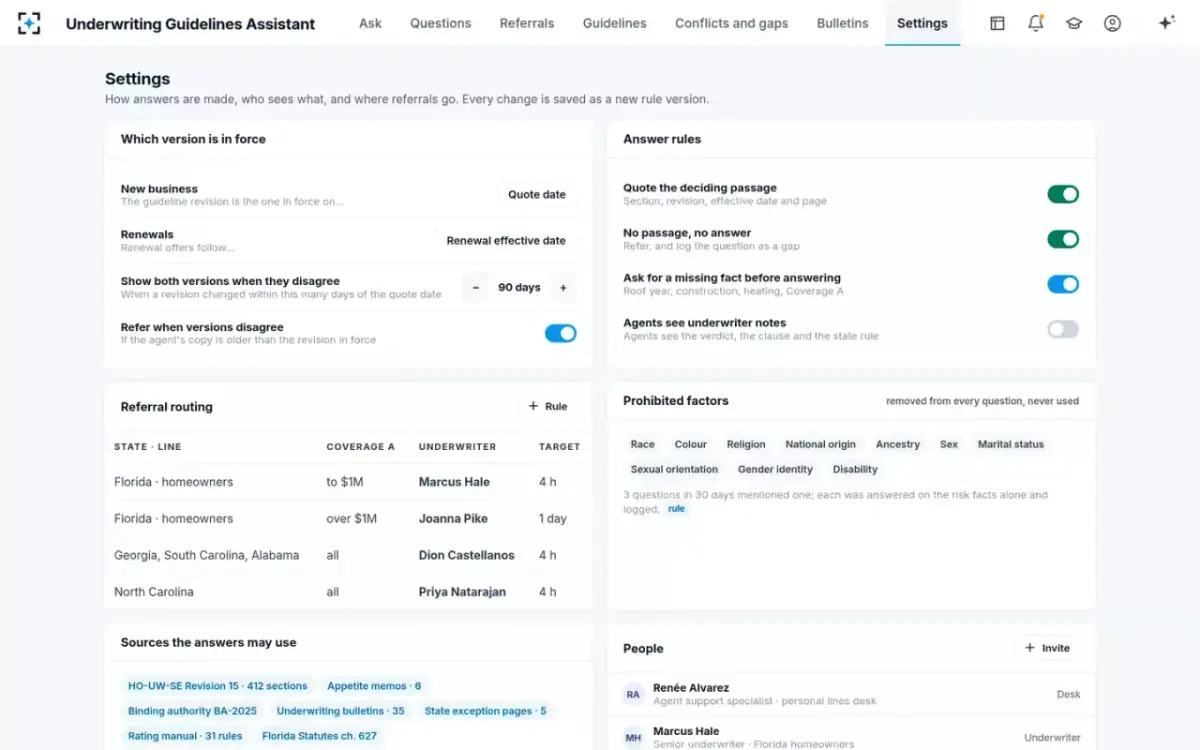Viewport: 1200px width, 750px height.
Task: Select the Priya Natarajan routing row
Action: [x=349, y=592]
